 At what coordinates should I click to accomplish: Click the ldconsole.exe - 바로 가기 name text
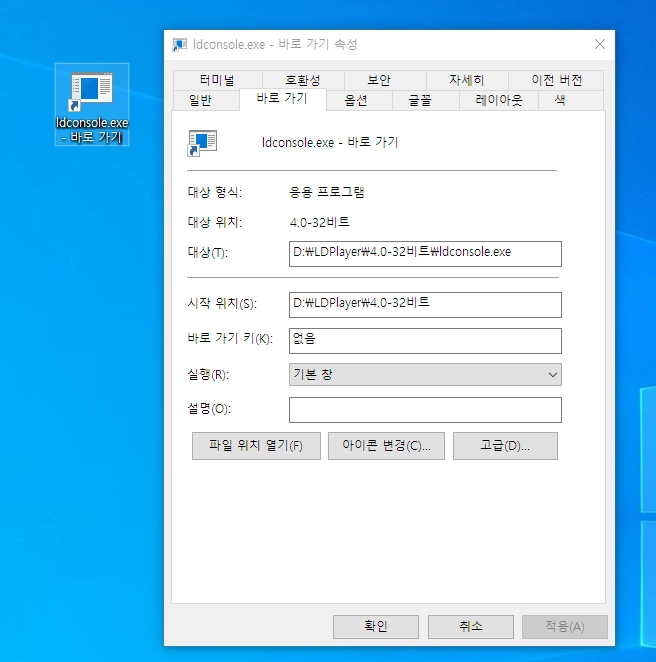tap(330, 142)
